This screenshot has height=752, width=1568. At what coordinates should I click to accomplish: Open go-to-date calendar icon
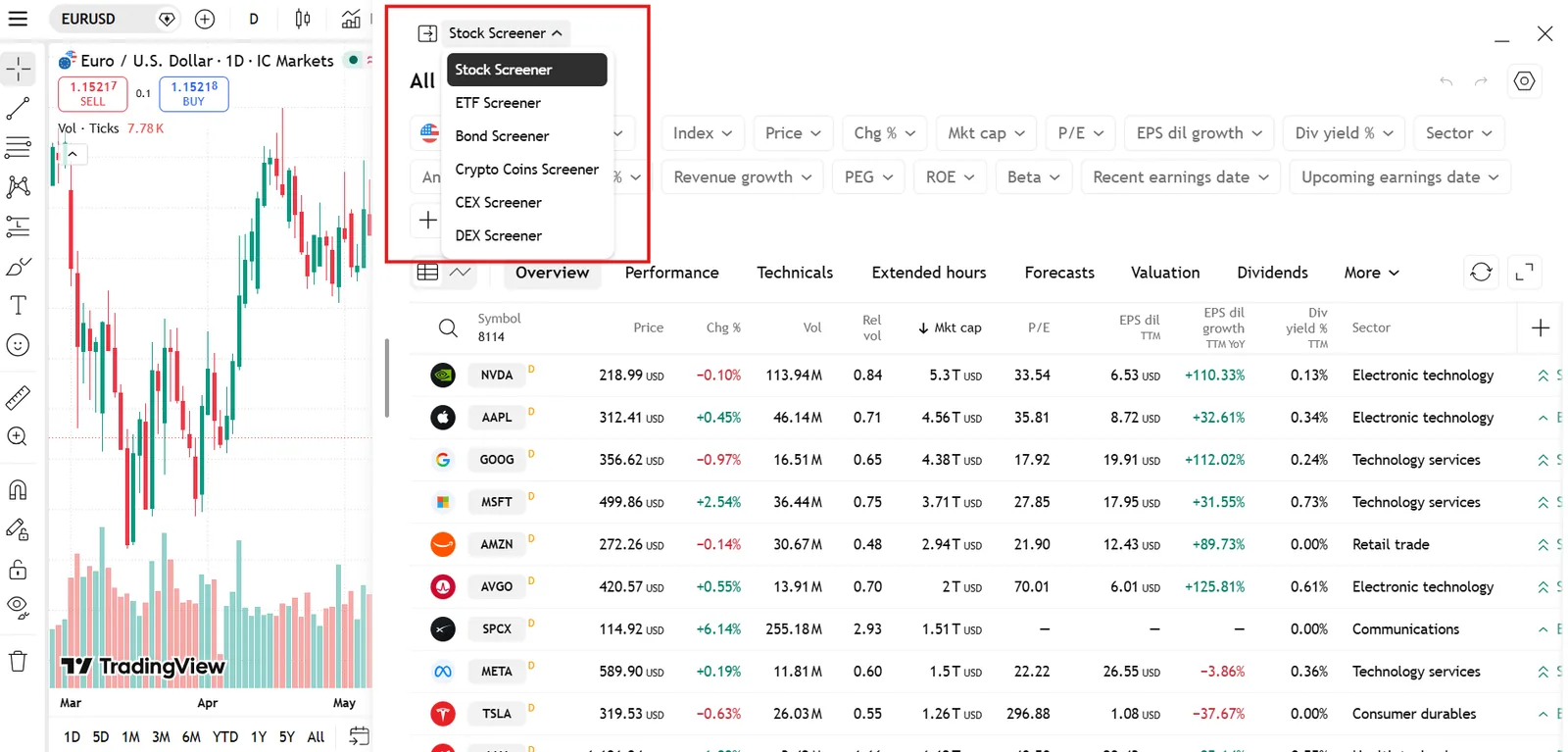(x=359, y=736)
